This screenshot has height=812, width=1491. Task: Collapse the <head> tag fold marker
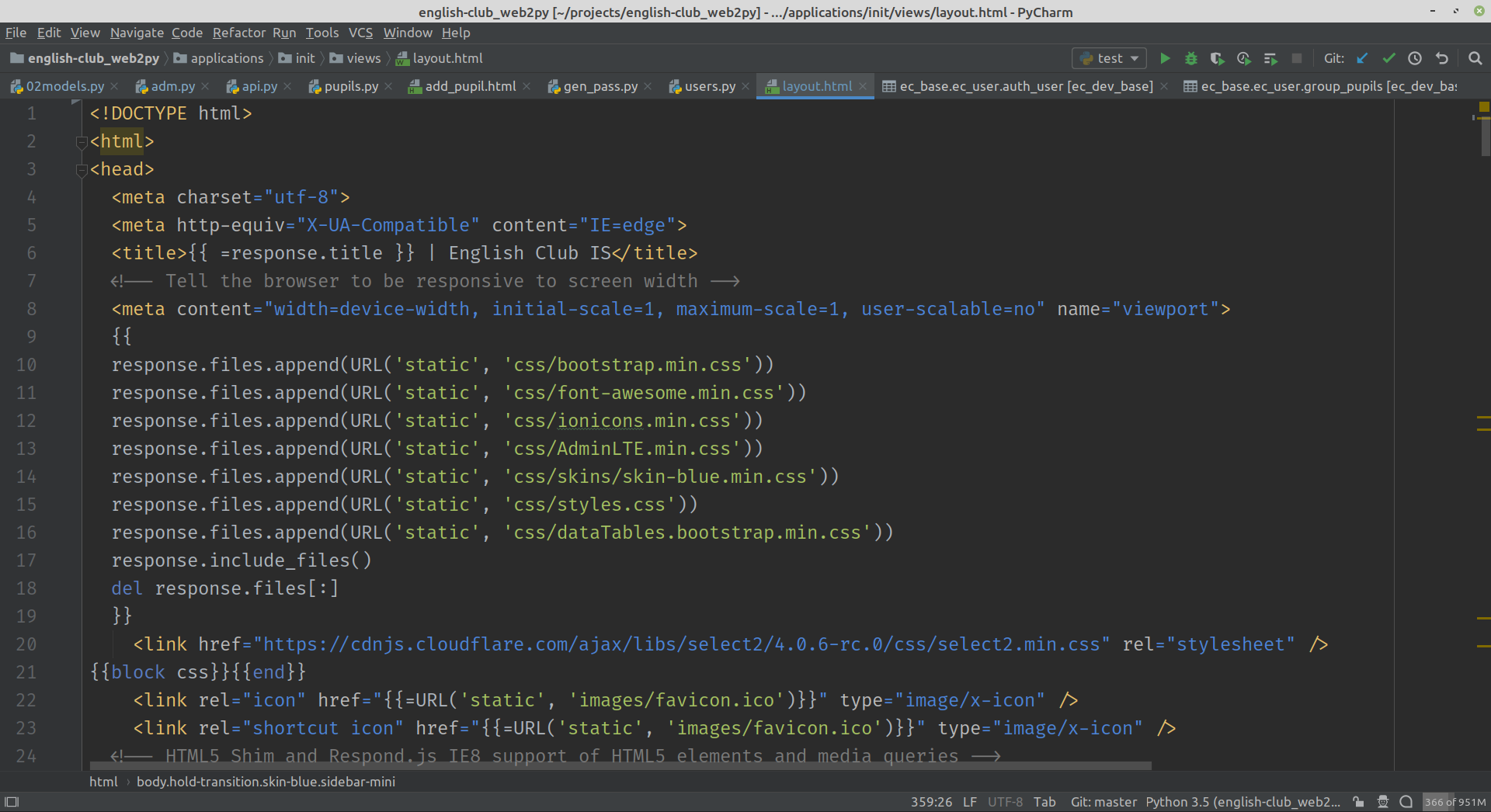[82, 170]
